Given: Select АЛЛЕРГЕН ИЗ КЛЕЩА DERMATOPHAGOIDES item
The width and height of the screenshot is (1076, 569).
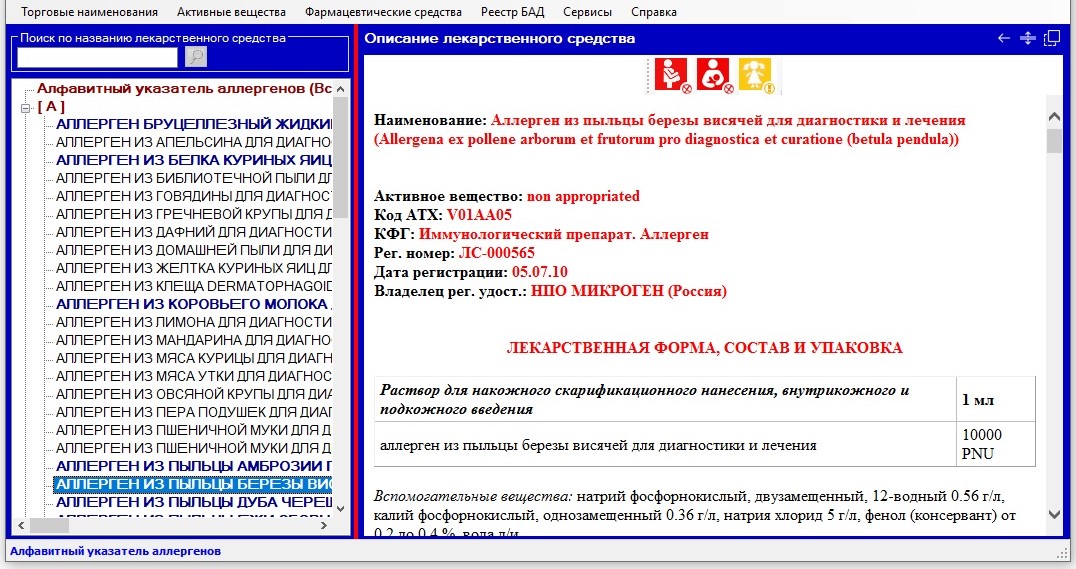Looking at the screenshot, I should tap(194, 286).
